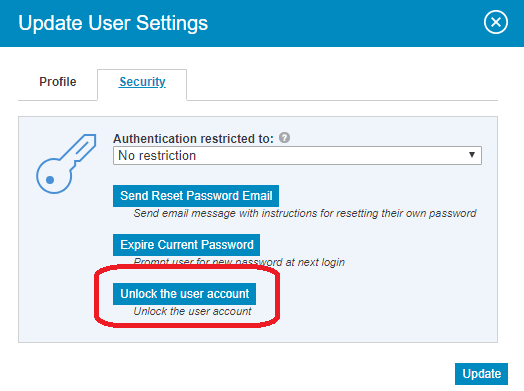Click the 'Send email message with instructions' description
524x391 pixels.
(305, 213)
